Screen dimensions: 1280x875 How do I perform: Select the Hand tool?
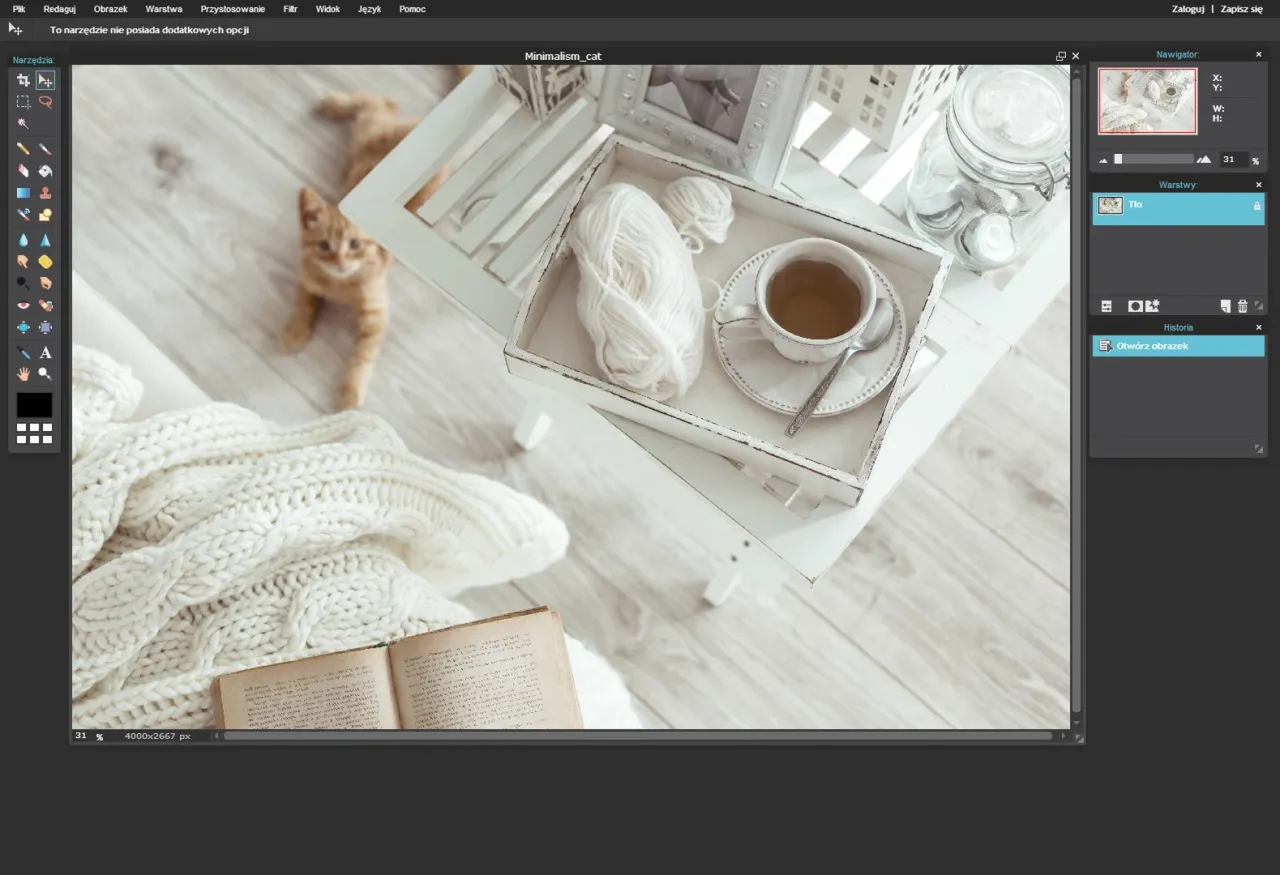[23, 373]
